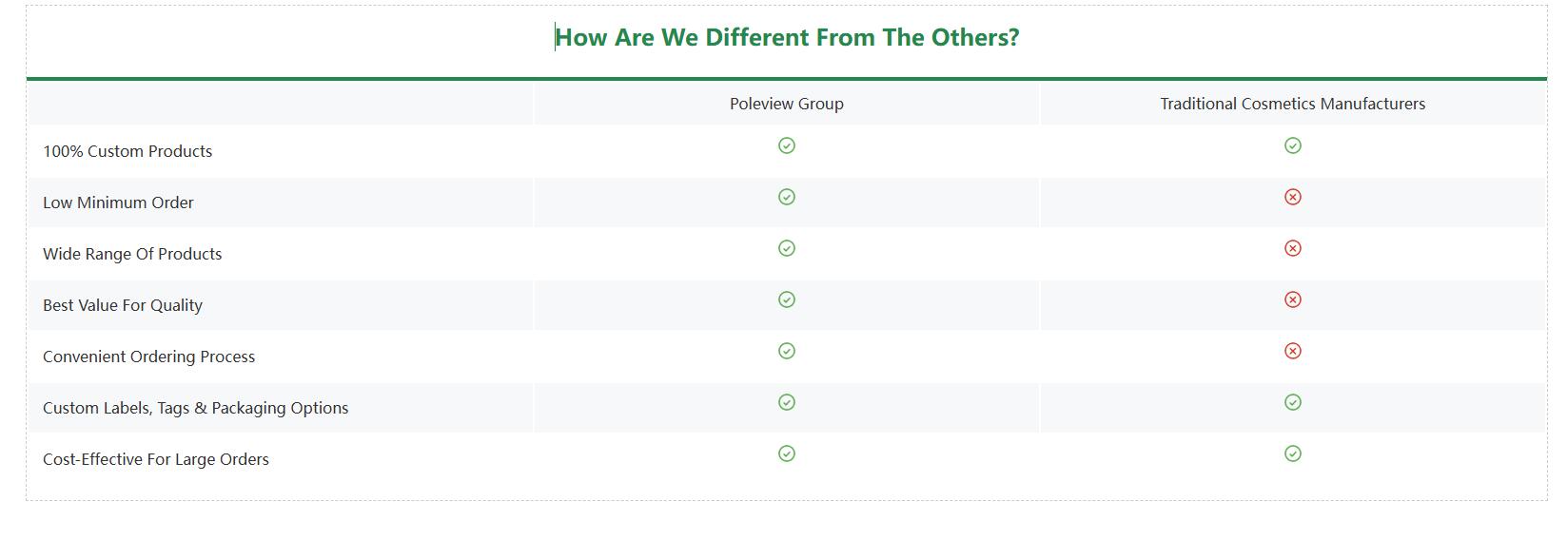Viewport: 1568px width, 540px height.
Task: Click Traditional Manufacturers check for Custom Labels row
Action: click(x=1293, y=402)
